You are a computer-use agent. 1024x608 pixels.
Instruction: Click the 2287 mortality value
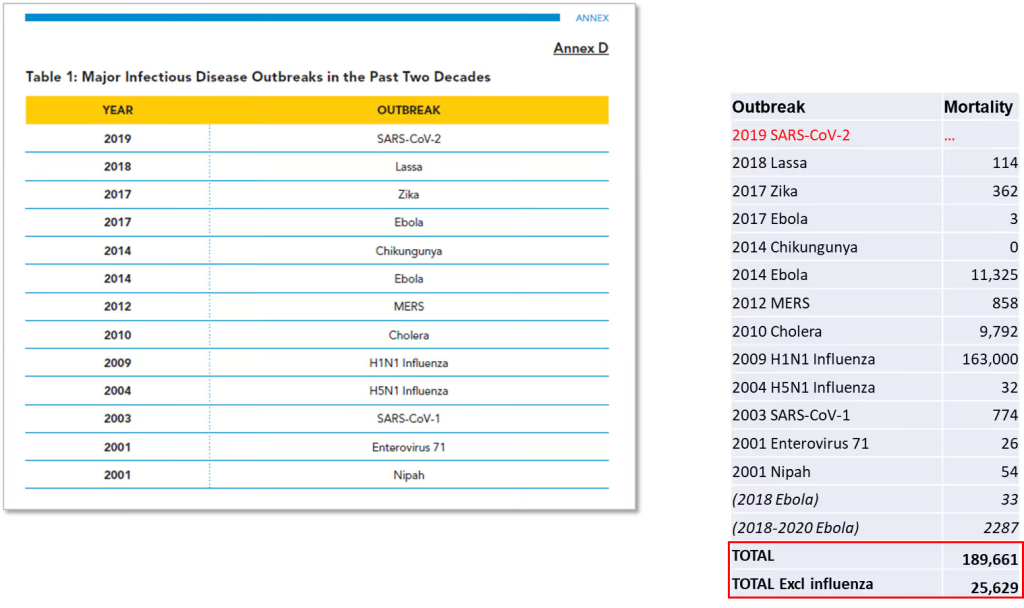coord(1000,528)
